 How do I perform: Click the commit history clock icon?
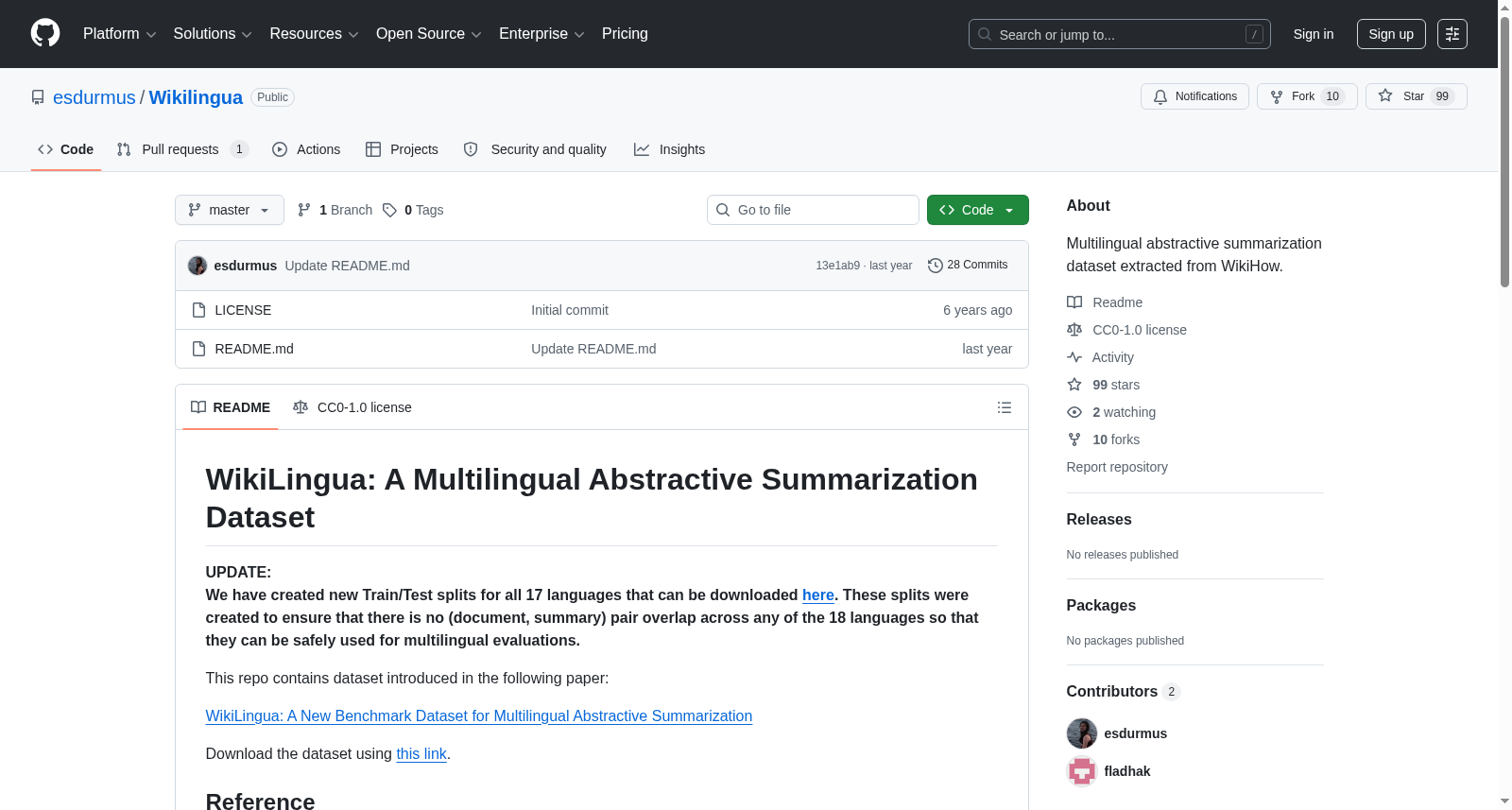(936, 266)
